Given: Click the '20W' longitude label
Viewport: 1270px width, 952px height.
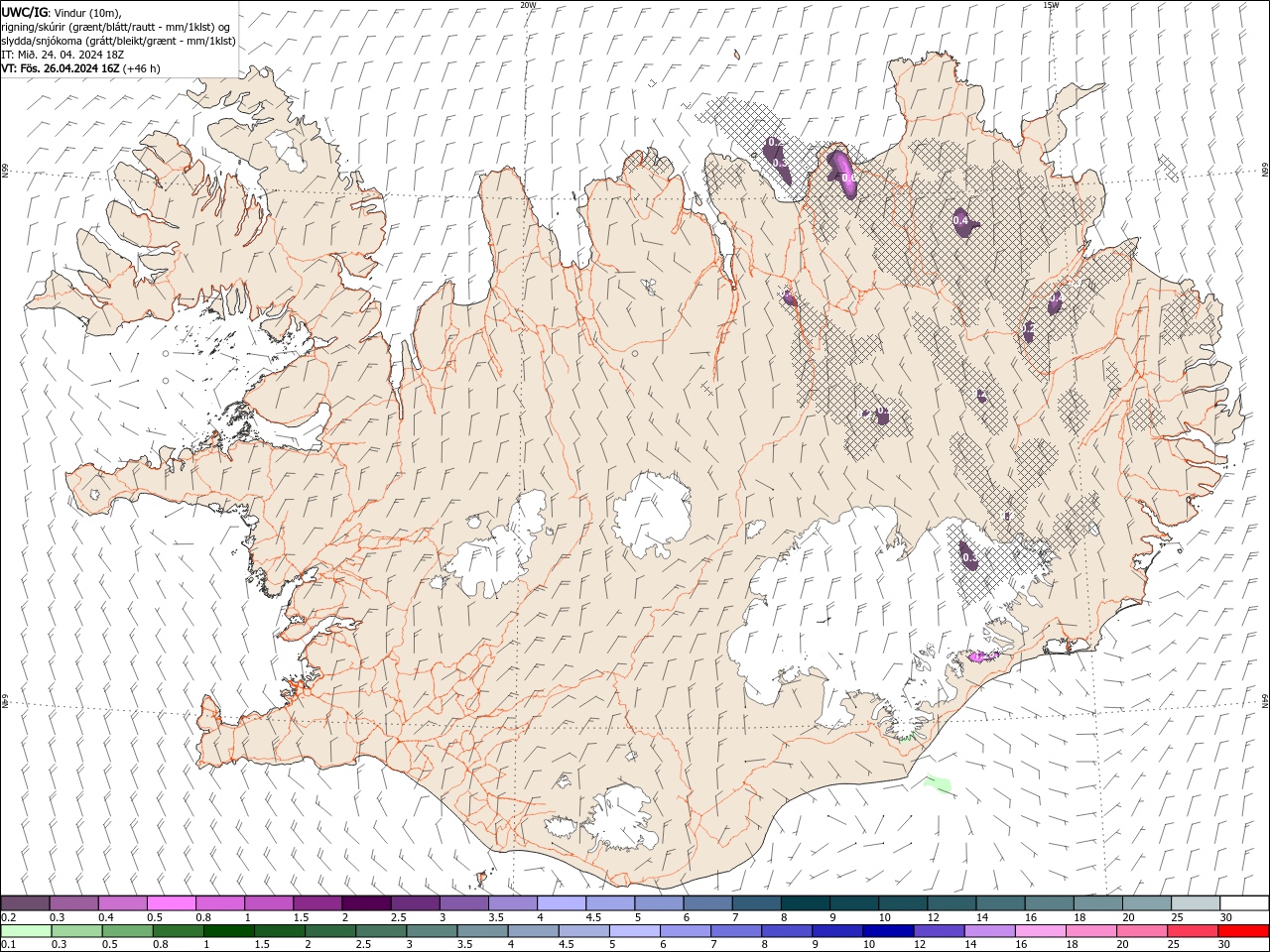Looking at the screenshot, I should (x=528, y=4).
